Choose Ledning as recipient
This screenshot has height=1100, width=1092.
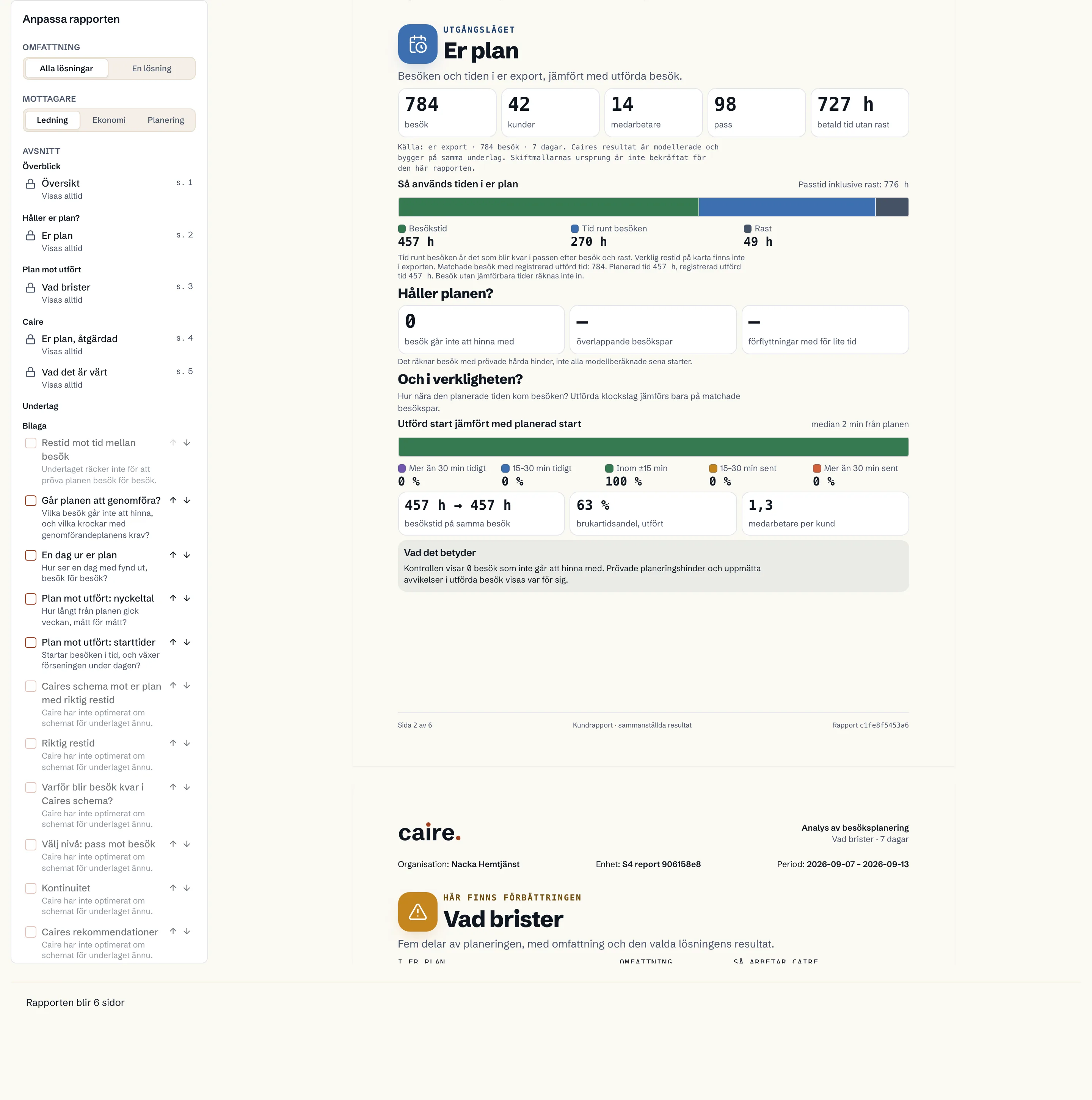pyautogui.click(x=52, y=120)
